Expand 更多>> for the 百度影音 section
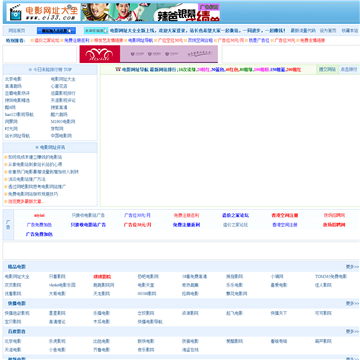 (x=352, y=331)
